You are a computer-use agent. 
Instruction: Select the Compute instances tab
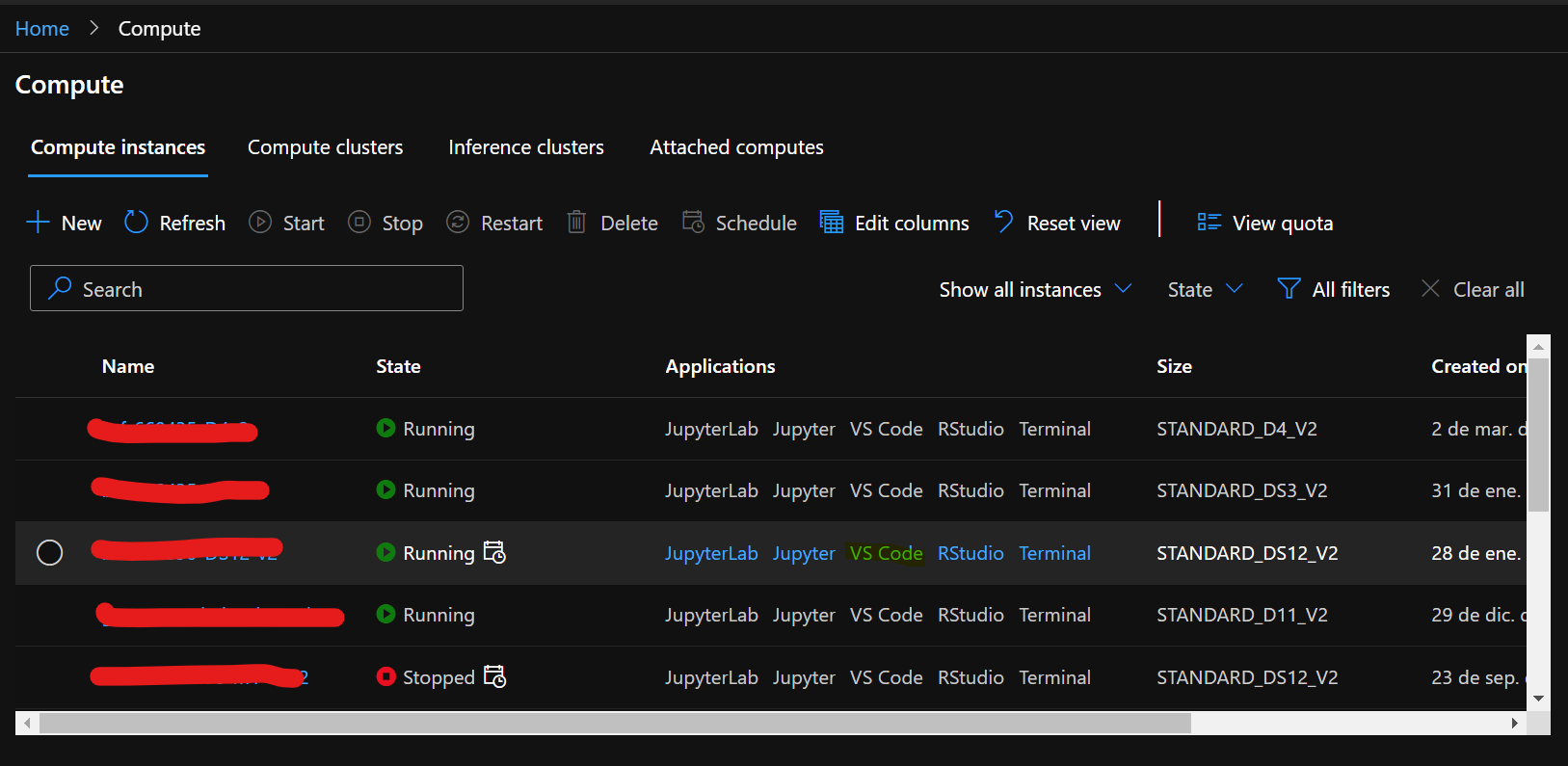118,147
